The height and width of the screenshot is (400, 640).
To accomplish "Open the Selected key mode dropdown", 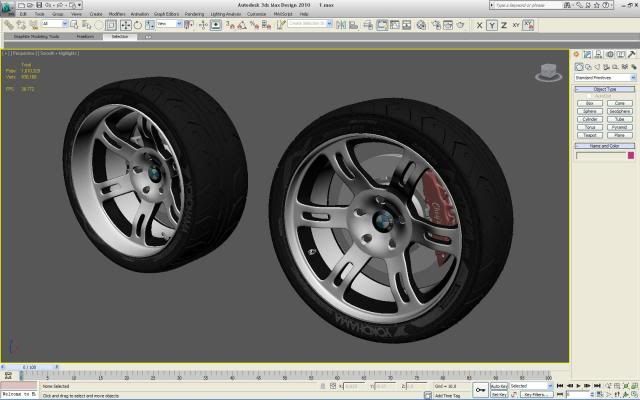I will click(531, 386).
